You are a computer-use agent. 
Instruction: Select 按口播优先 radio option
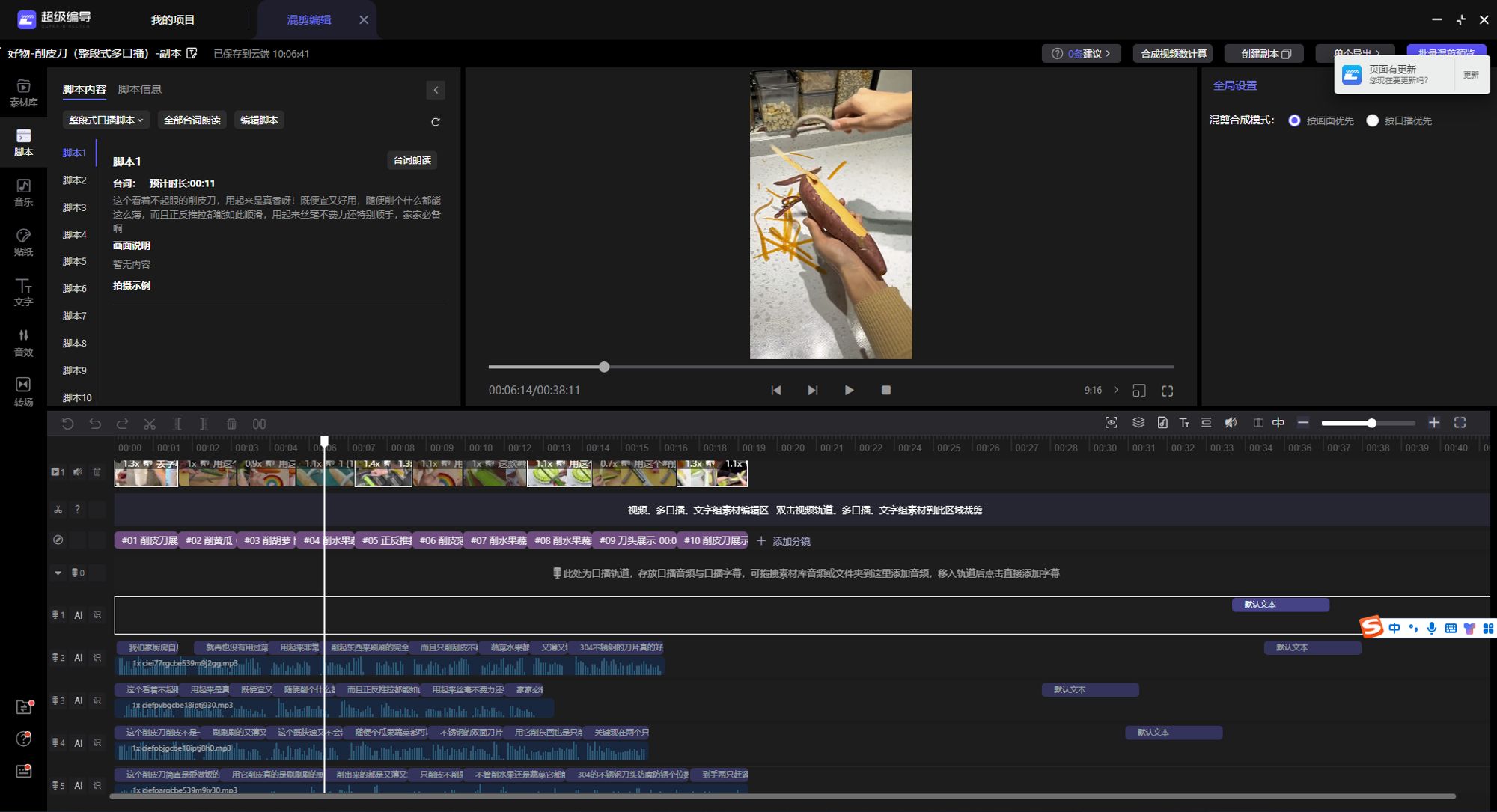[x=1372, y=120]
